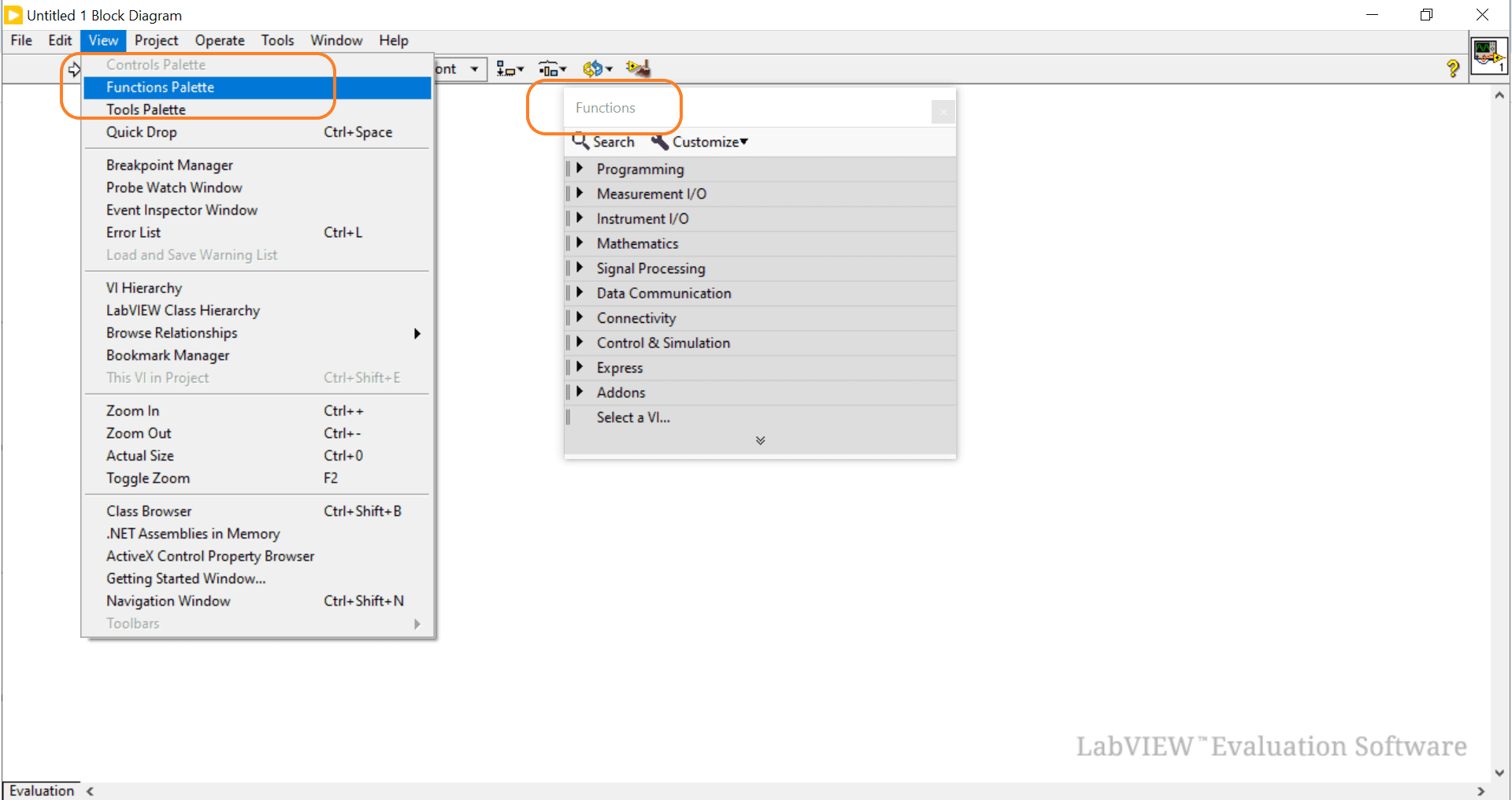Show more palette categories with double chevron

760,441
